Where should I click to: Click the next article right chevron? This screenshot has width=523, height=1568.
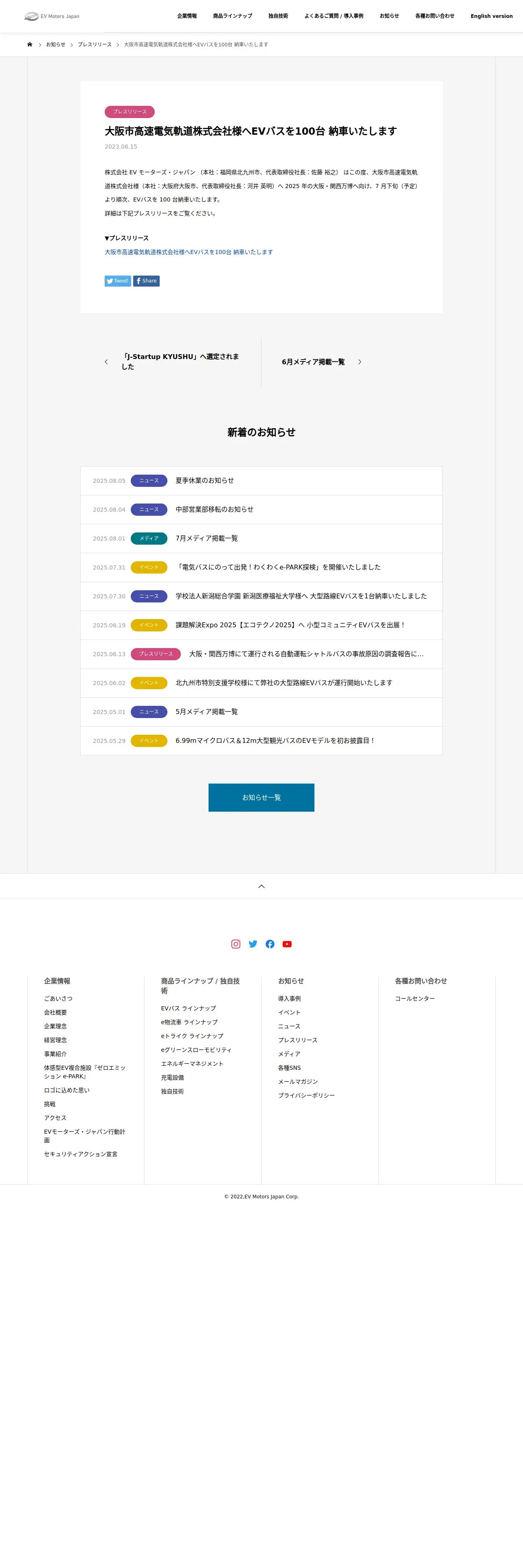coord(360,361)
